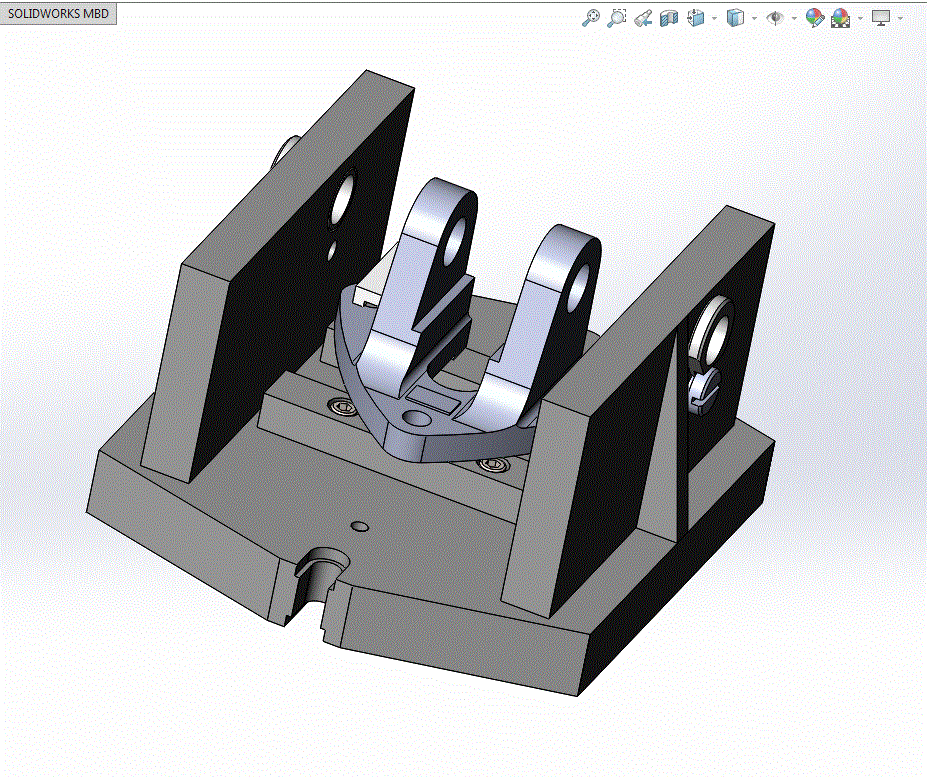Click the Previous View icon
The height and width of the screenshot is (777, 927).
(x=643, y=18)
